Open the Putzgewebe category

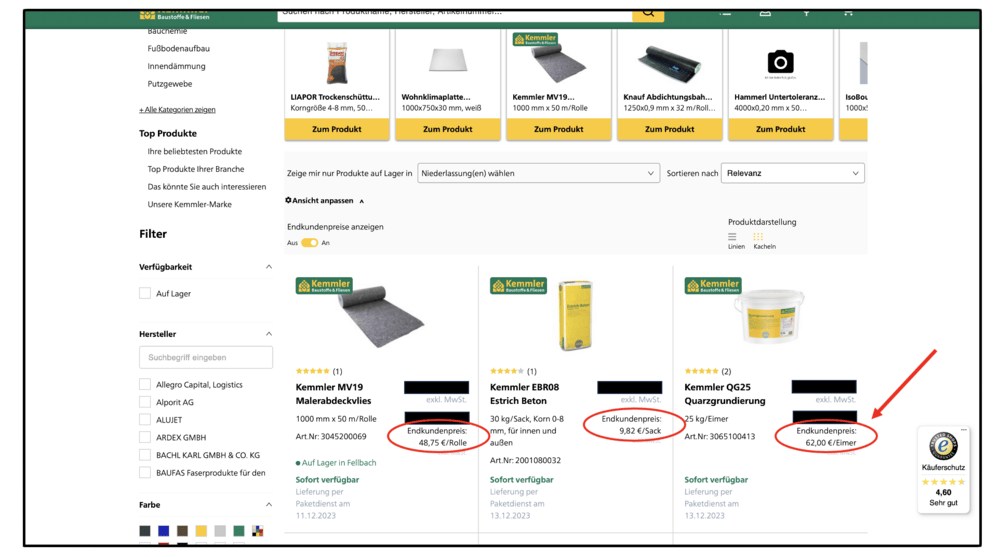click(170, 84)
